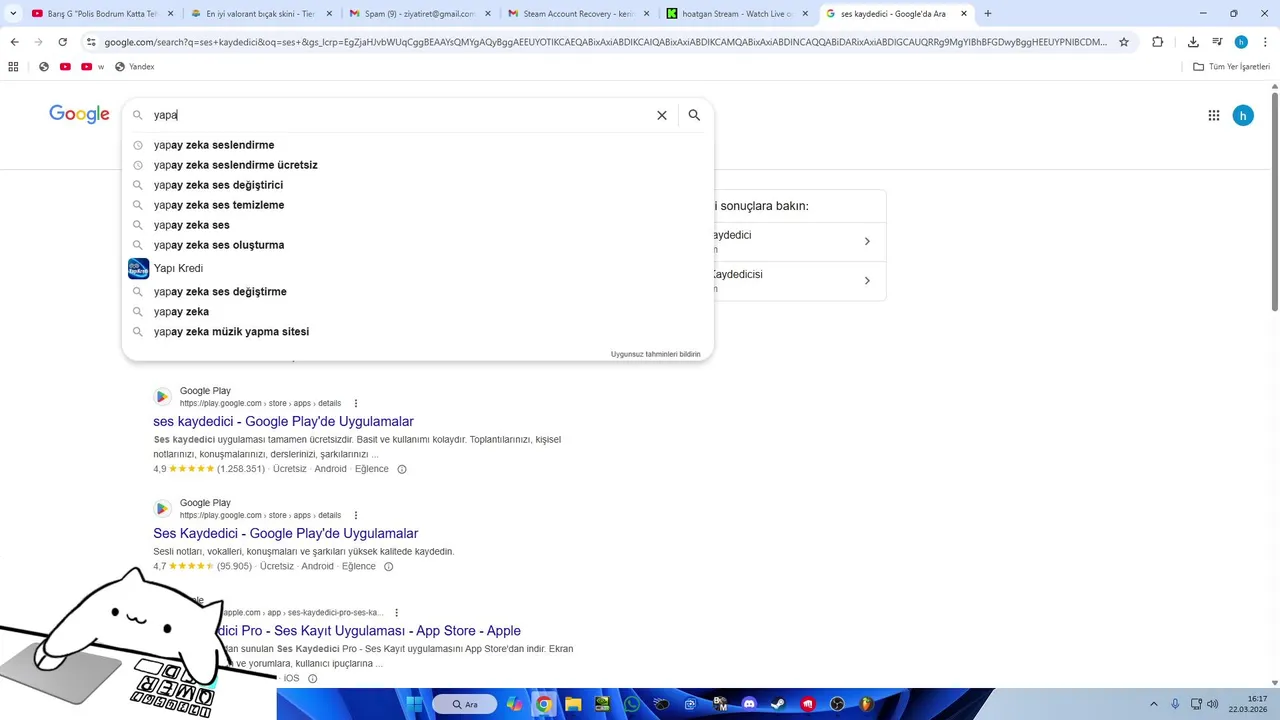Open Chrome profile avatar in toolbar
1280x720 pixels.
[x=1241, y=42]
